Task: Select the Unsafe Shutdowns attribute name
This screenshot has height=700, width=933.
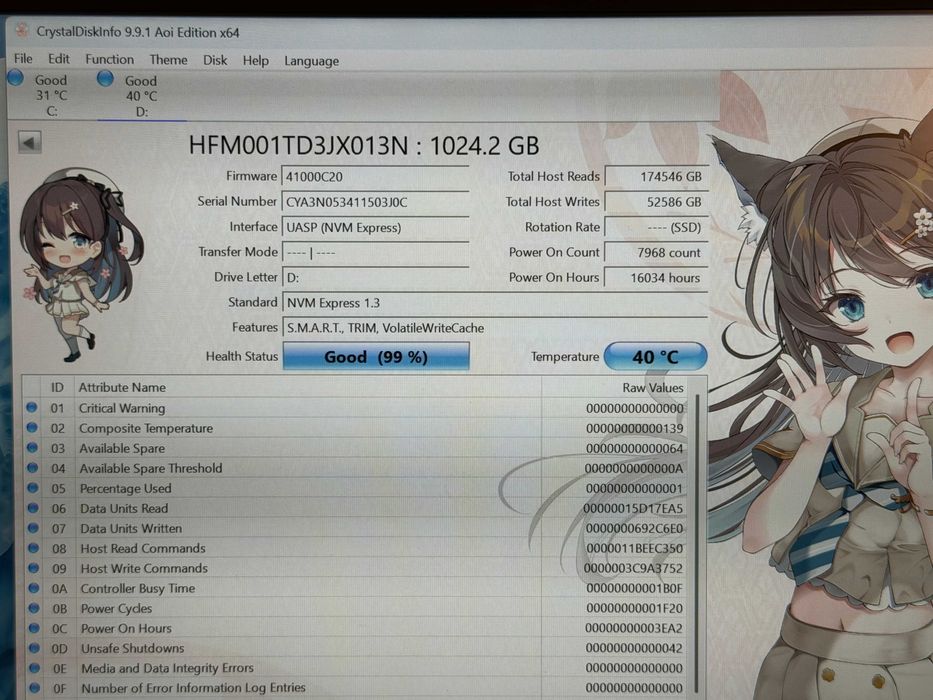Action: point(133,648)
